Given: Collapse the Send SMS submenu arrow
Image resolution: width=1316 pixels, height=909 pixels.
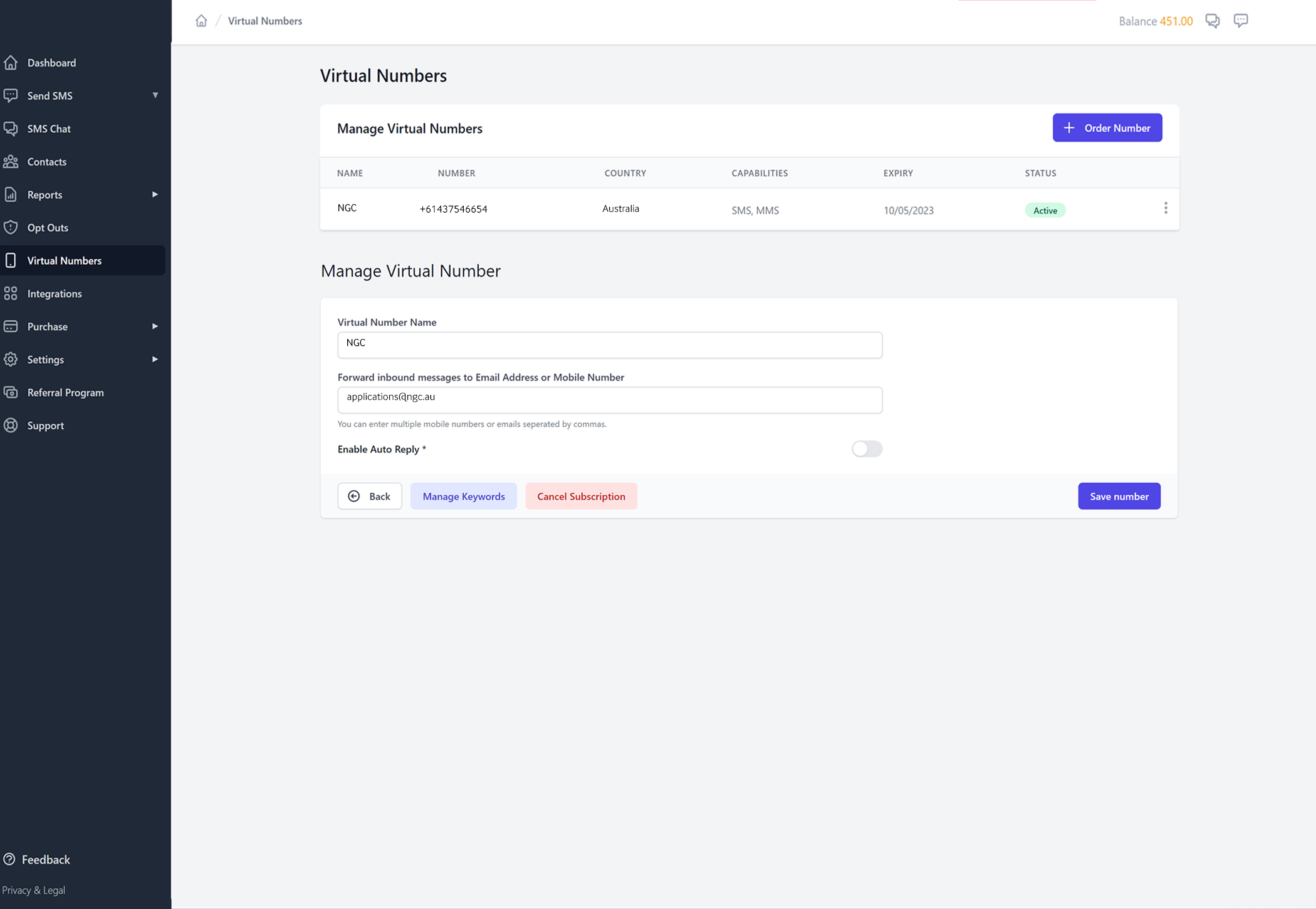Looking at the screenshot, I should 155,95.
